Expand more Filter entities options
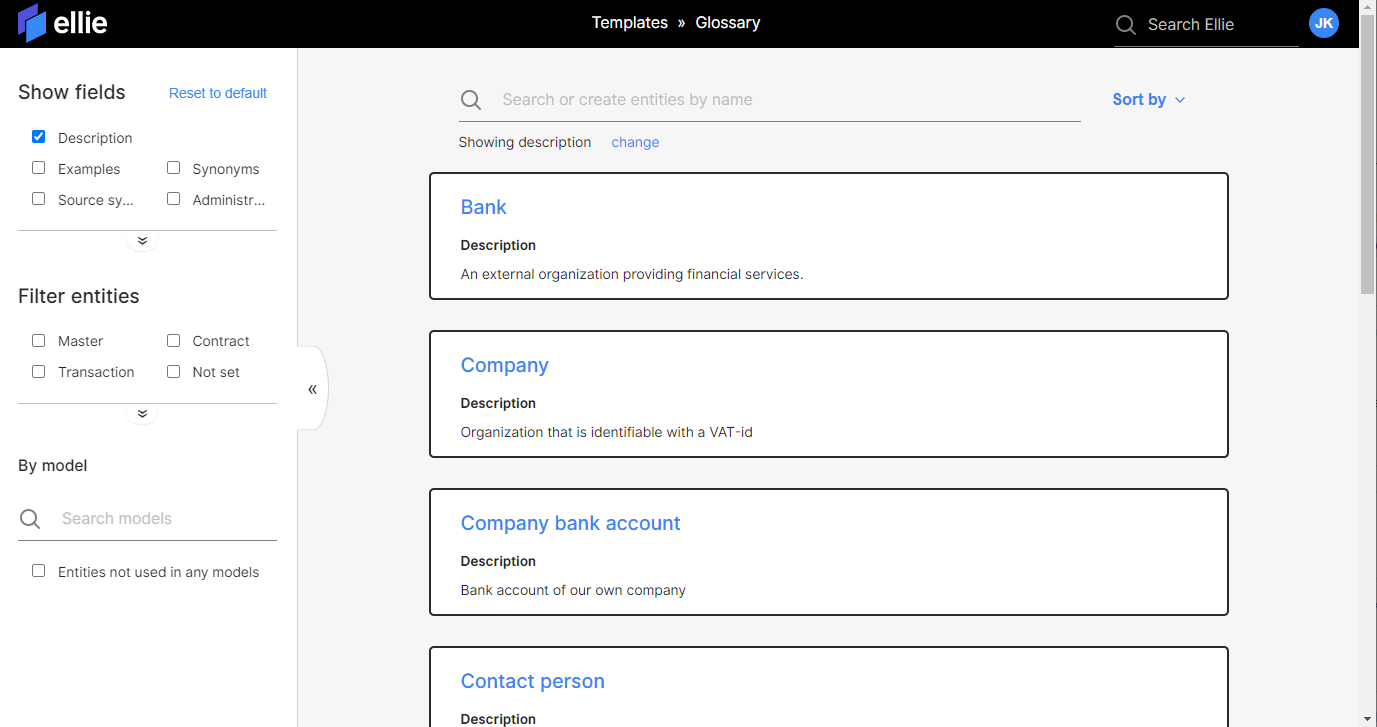 click(142, 414)
